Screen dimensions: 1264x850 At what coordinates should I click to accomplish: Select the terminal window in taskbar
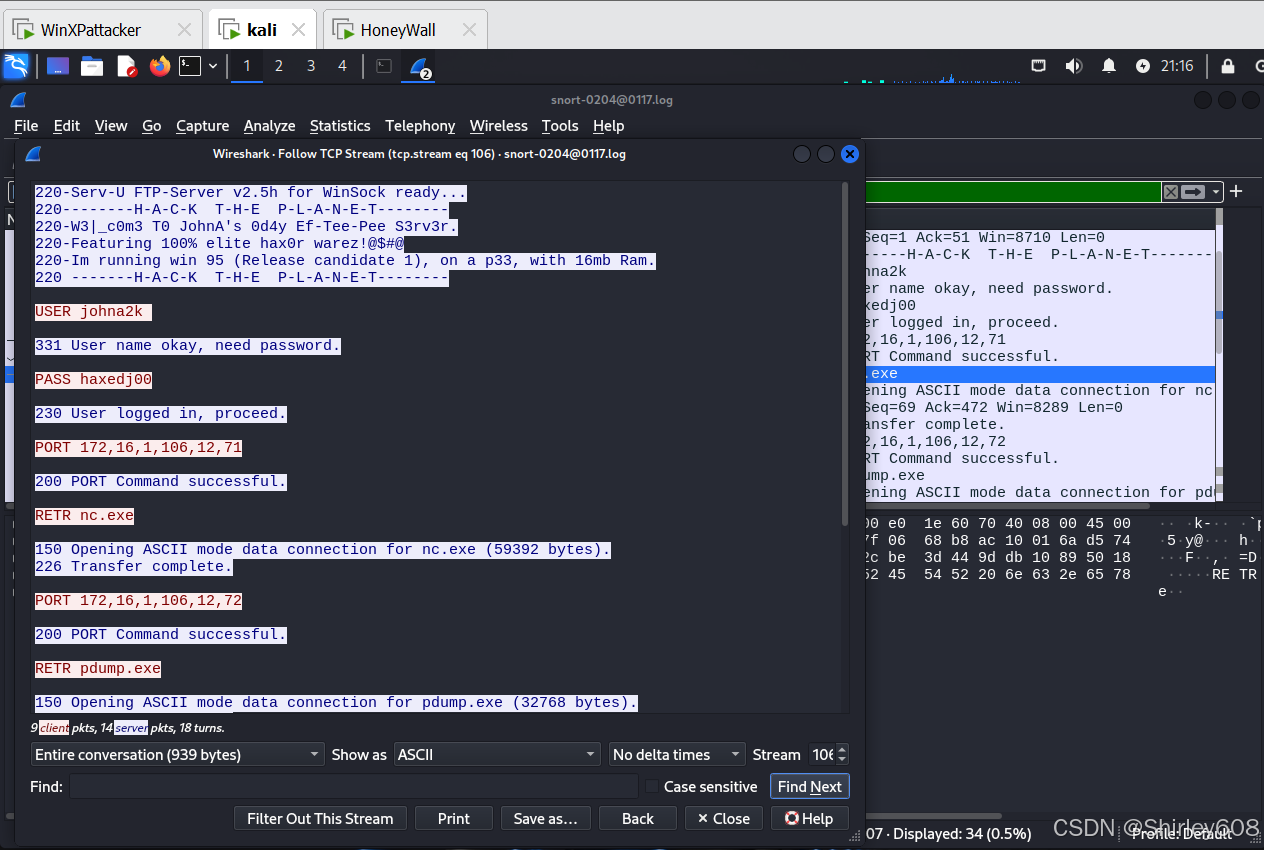(x=384, y=66)
